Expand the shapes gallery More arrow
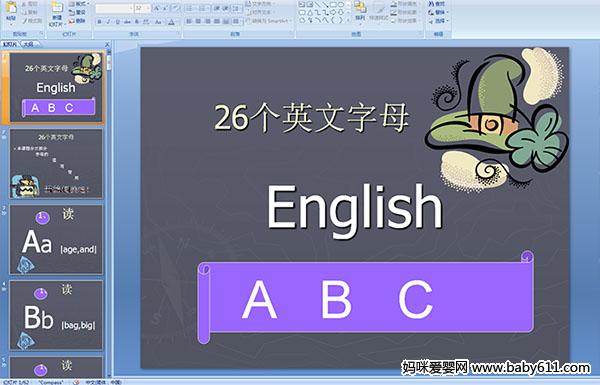Viewport: 600px width, 385px height. pos(348,20)
